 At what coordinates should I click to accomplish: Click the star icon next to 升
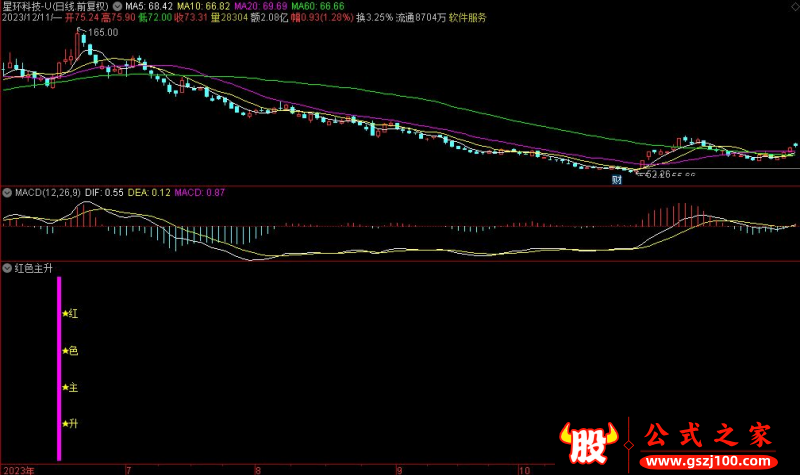coord(65,424)
